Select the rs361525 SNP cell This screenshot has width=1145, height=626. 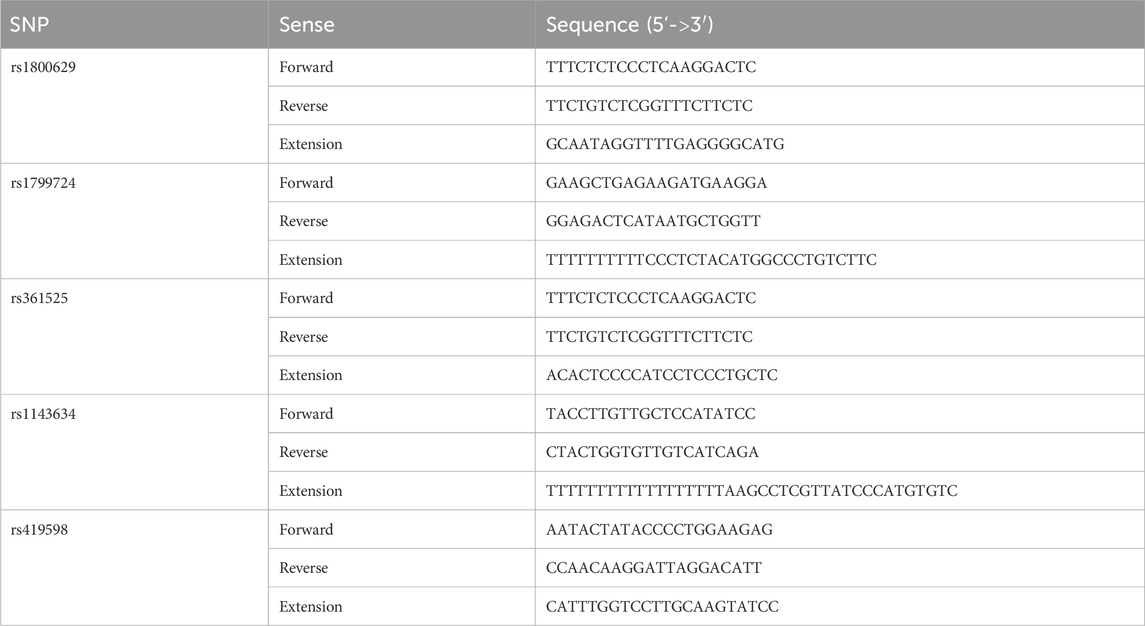[134, 337]
